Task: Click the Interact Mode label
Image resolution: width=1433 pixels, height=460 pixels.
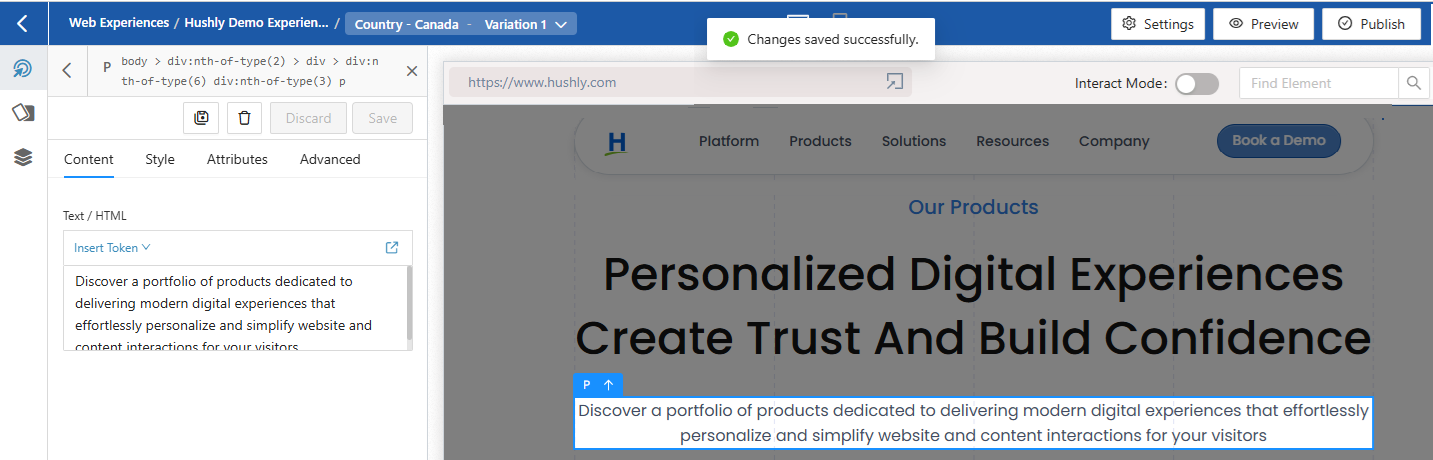Action: click(1121, 84)
